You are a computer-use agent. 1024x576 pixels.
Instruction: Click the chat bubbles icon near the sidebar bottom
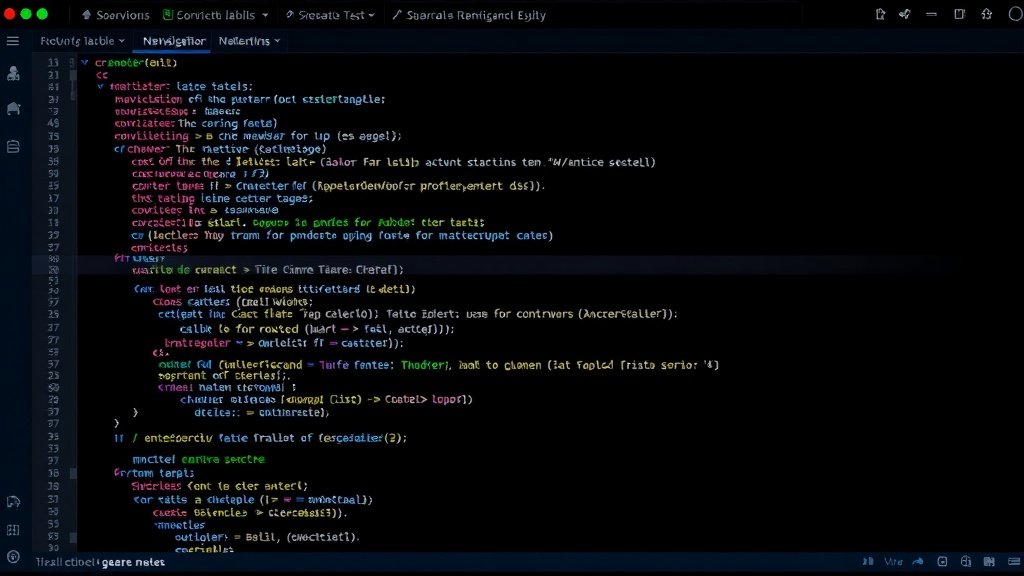click(13, 502)
